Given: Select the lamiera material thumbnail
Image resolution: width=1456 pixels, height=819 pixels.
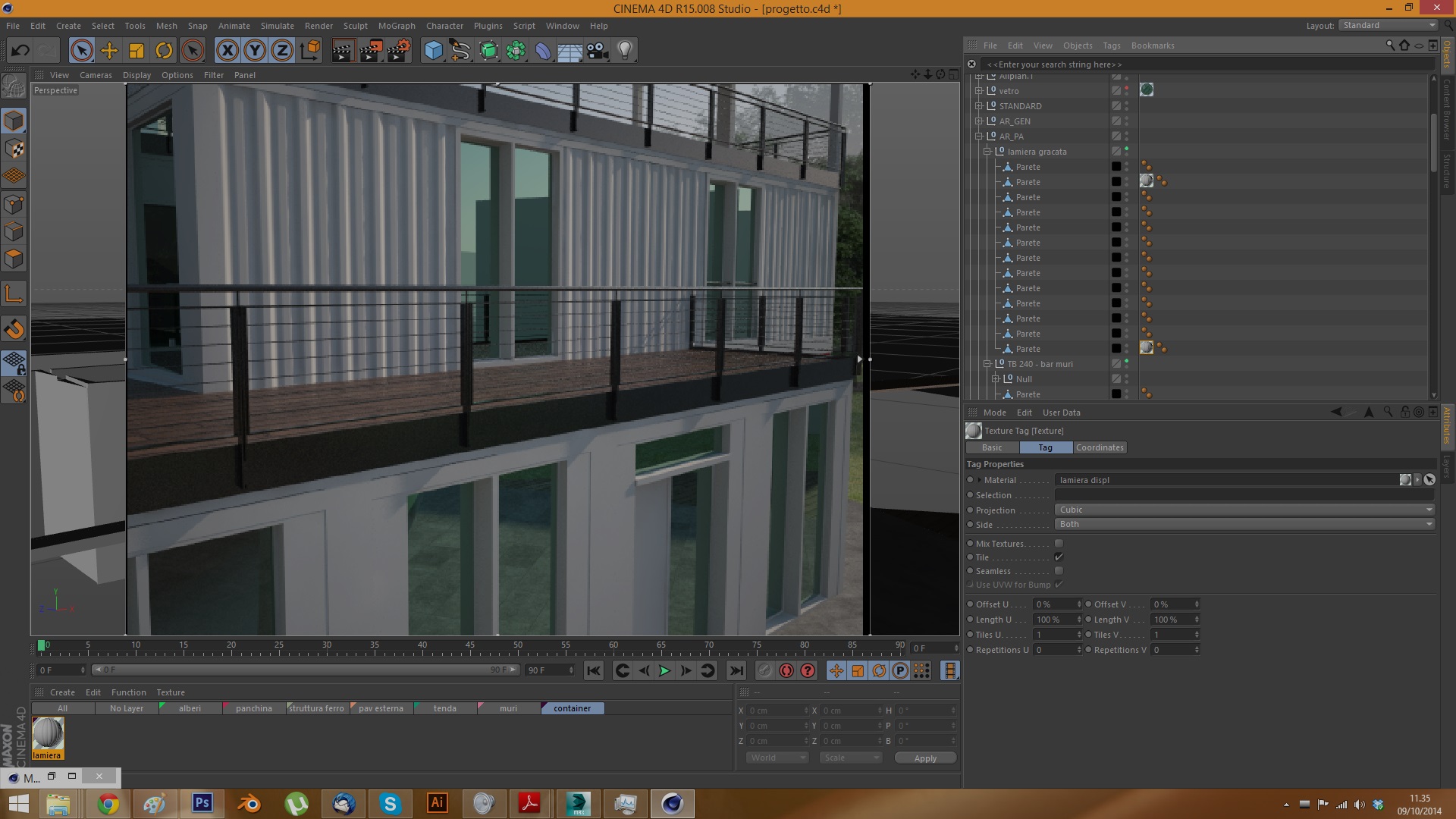Looking at the screenshot, I should point(48,734).
